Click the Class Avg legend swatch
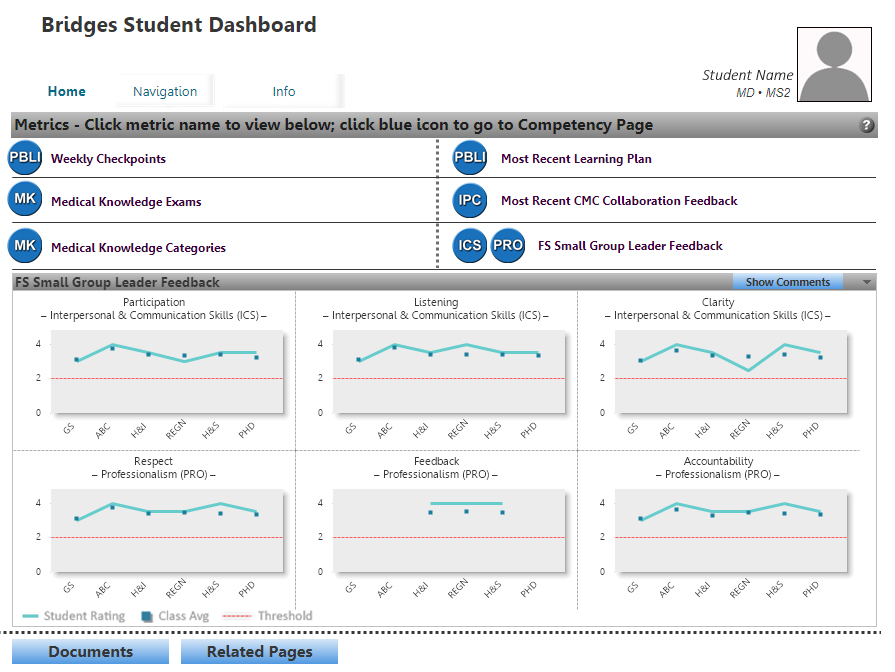Viewport: 895px width, 672px height. tap(147, 617)
